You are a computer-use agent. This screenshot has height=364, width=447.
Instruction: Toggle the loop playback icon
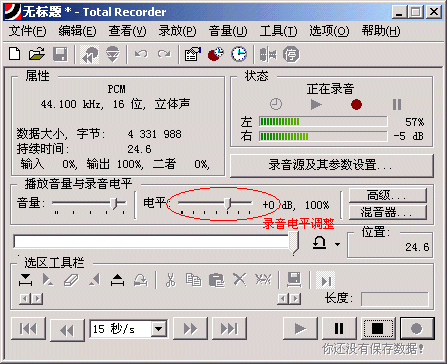pyautogui.click(x=320, y=243)
